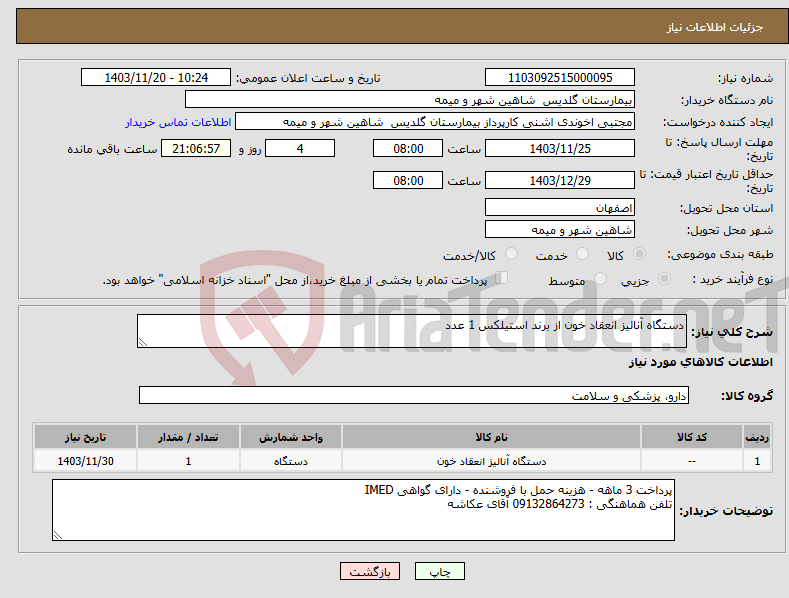789x598 pixels.
Task: Click the چاپ print button
Action: click(440, 571)
